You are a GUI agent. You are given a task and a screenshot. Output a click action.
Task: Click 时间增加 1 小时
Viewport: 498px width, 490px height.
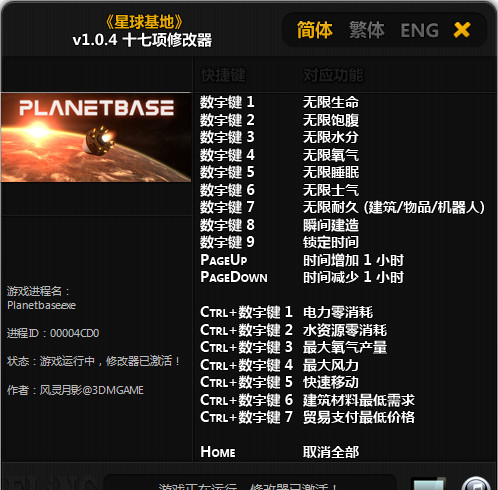353,260
